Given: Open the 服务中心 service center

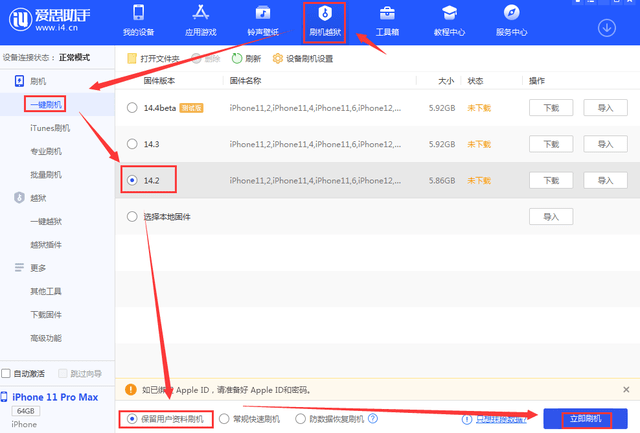Looking at the screenshot, I should pyautogui.click(x=511, y=20).
